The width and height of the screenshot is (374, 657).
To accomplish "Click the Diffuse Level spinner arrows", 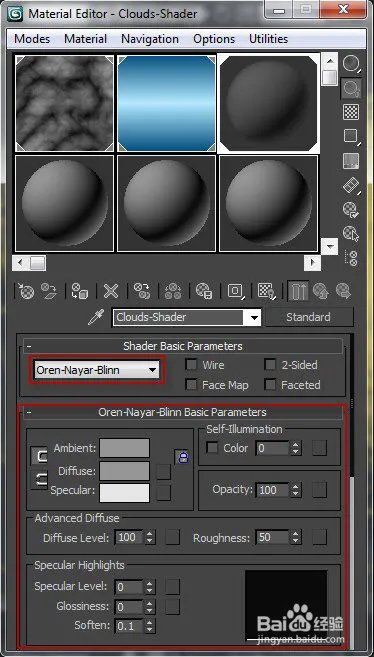I will pyautogui.click(x=150, y=537).
